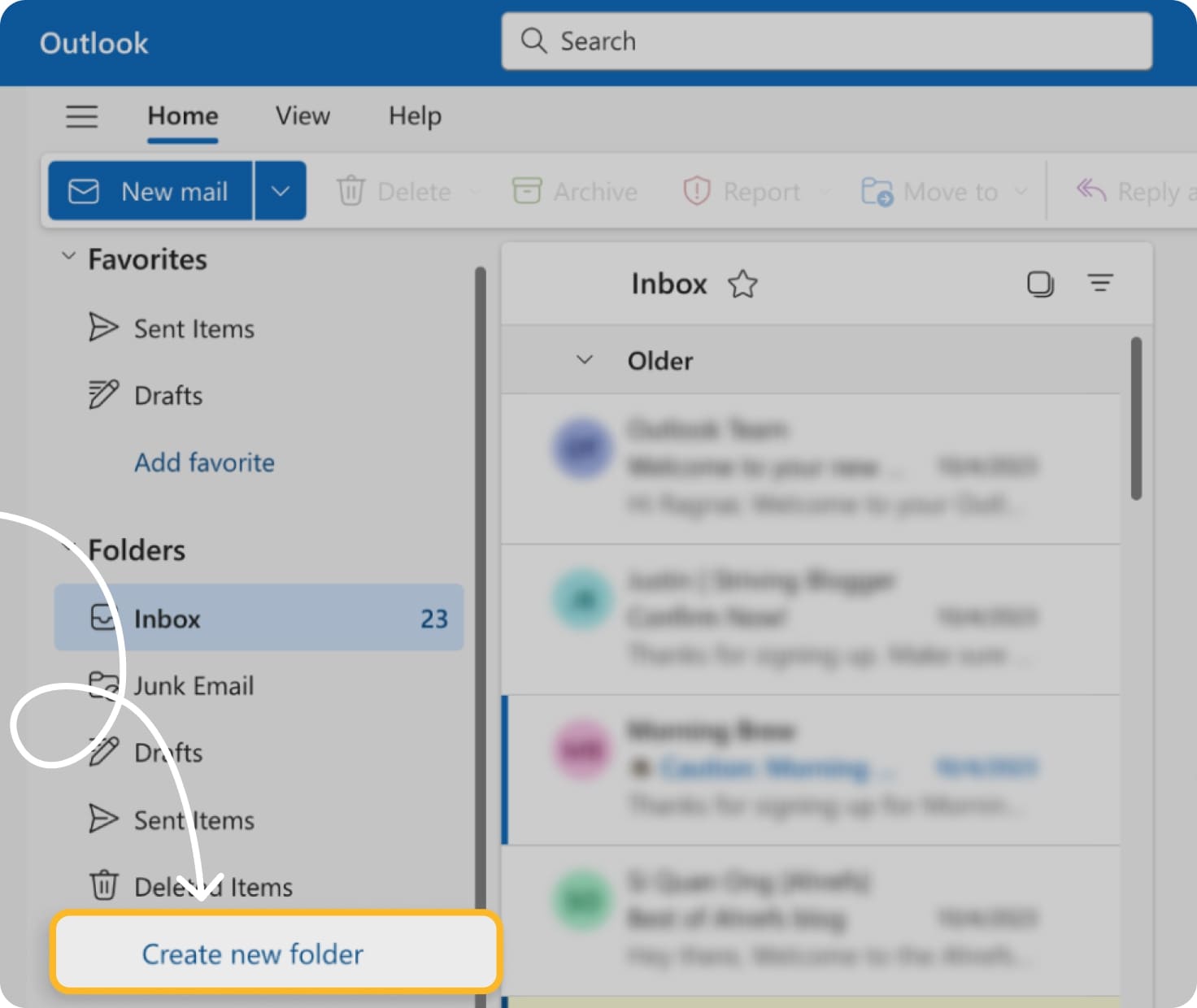Select the Outlook Team email via its avatar

582,450
